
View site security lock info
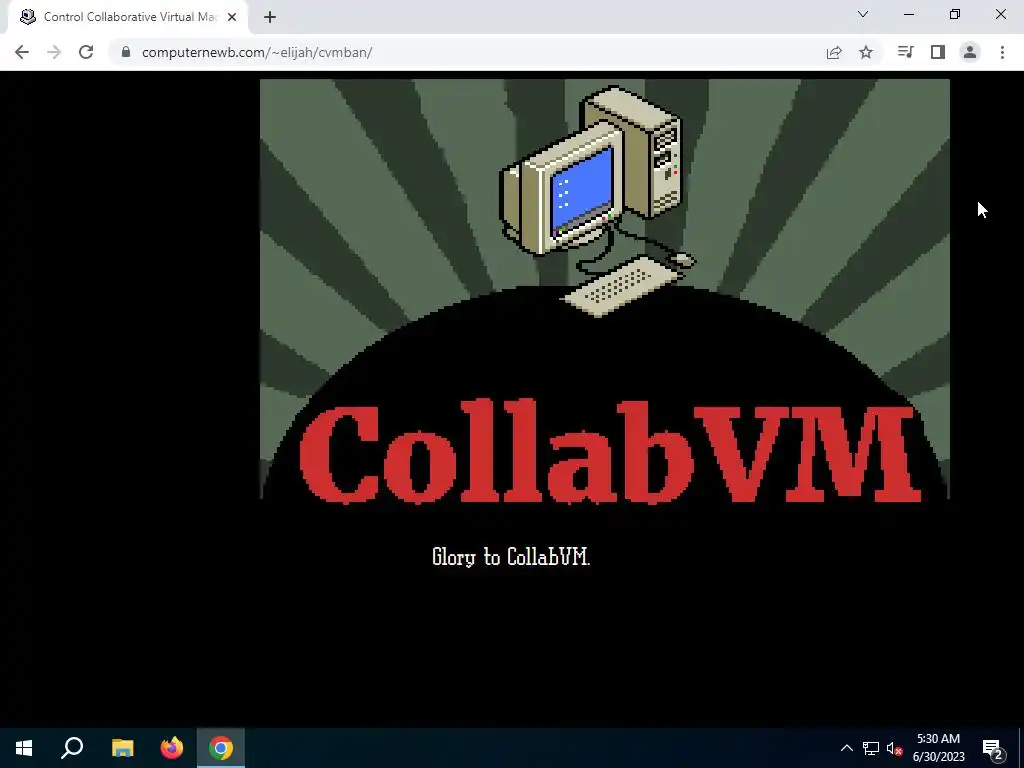coord(125,52)
